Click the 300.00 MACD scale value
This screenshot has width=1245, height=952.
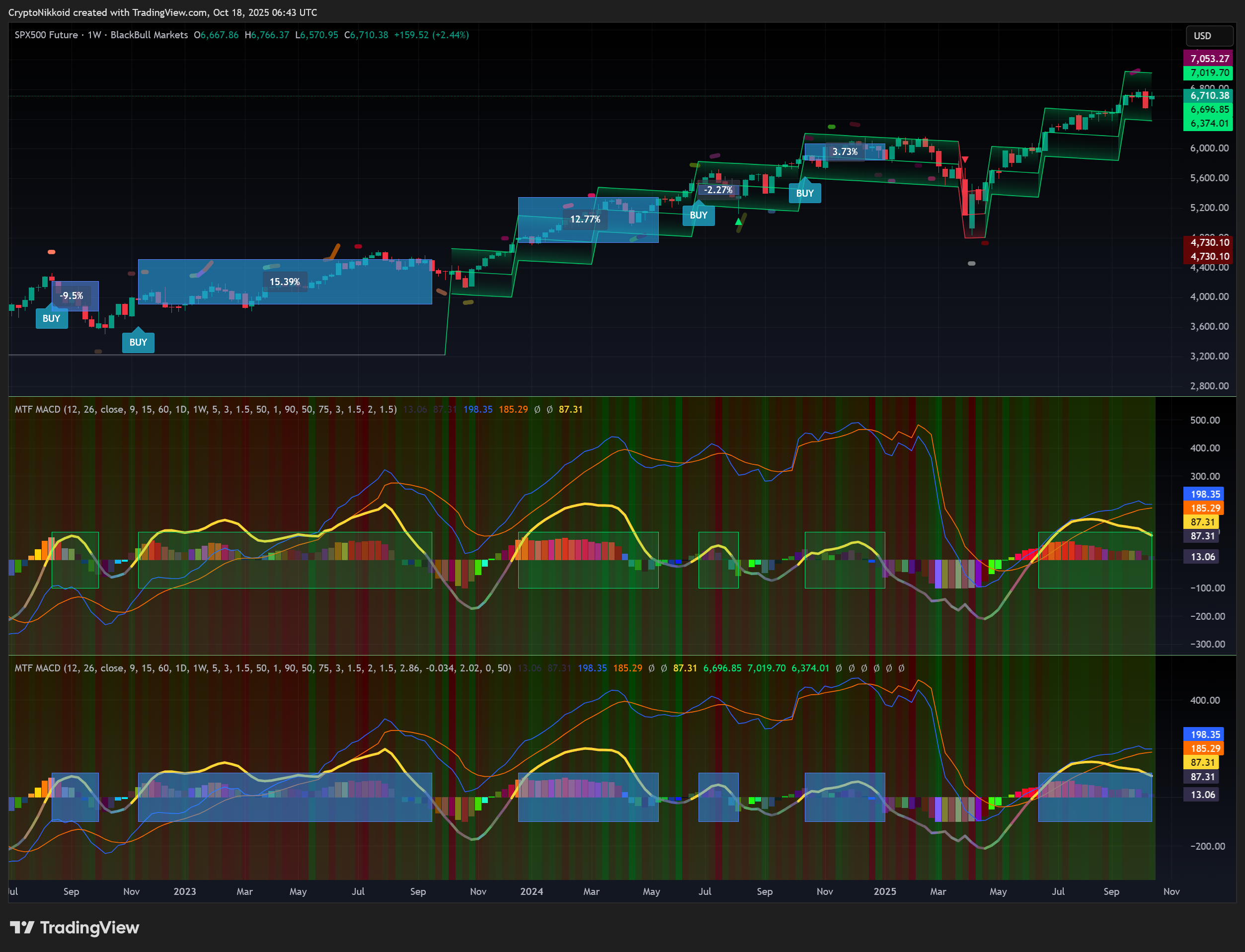point(1205,477)
